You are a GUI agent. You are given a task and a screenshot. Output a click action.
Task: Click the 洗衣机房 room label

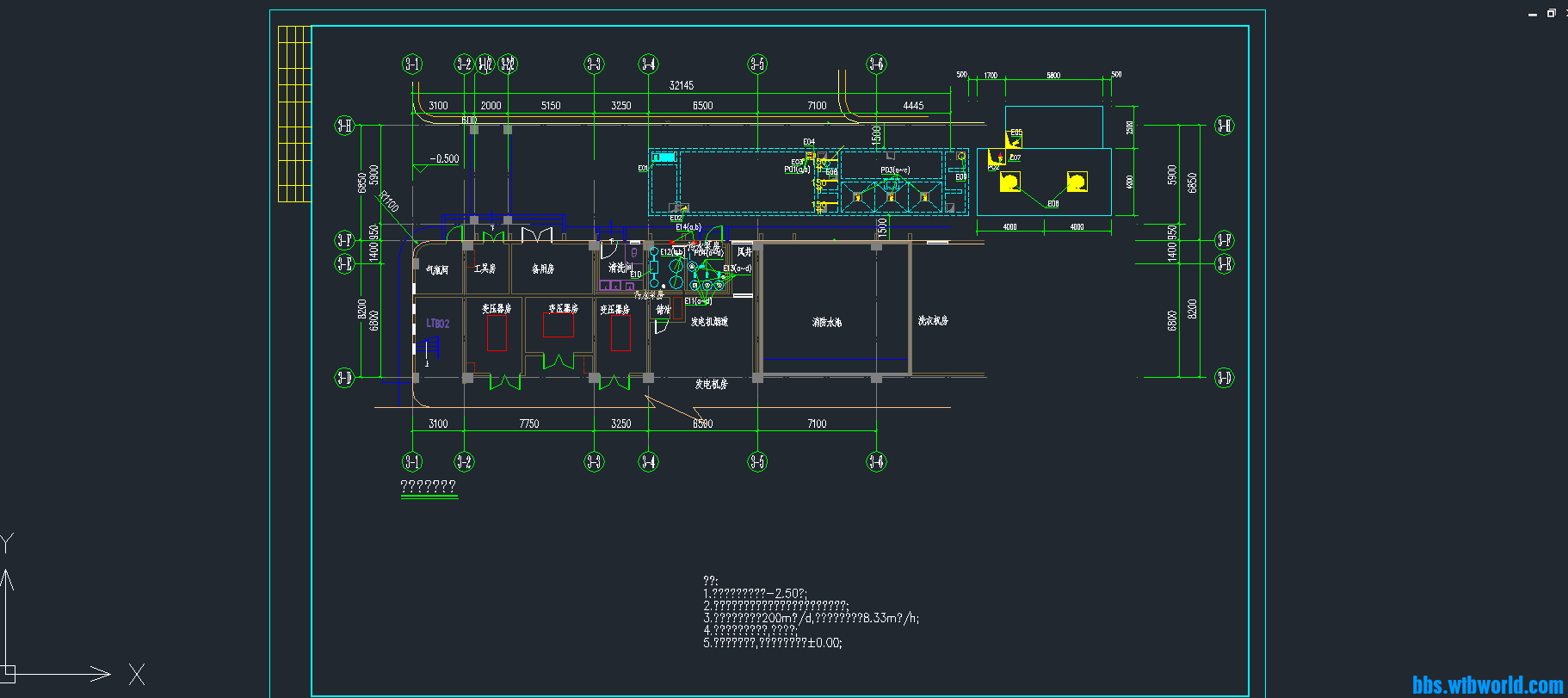tap(933, 320)
